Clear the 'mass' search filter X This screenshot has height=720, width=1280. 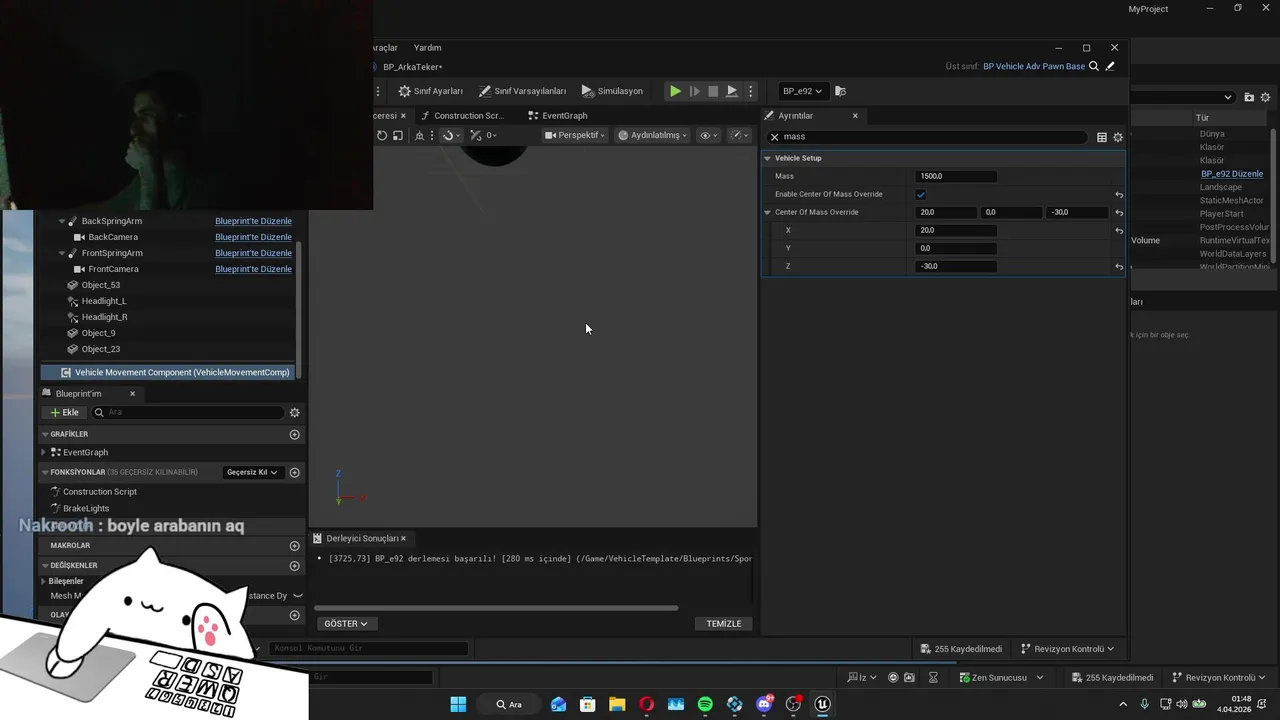774,137
